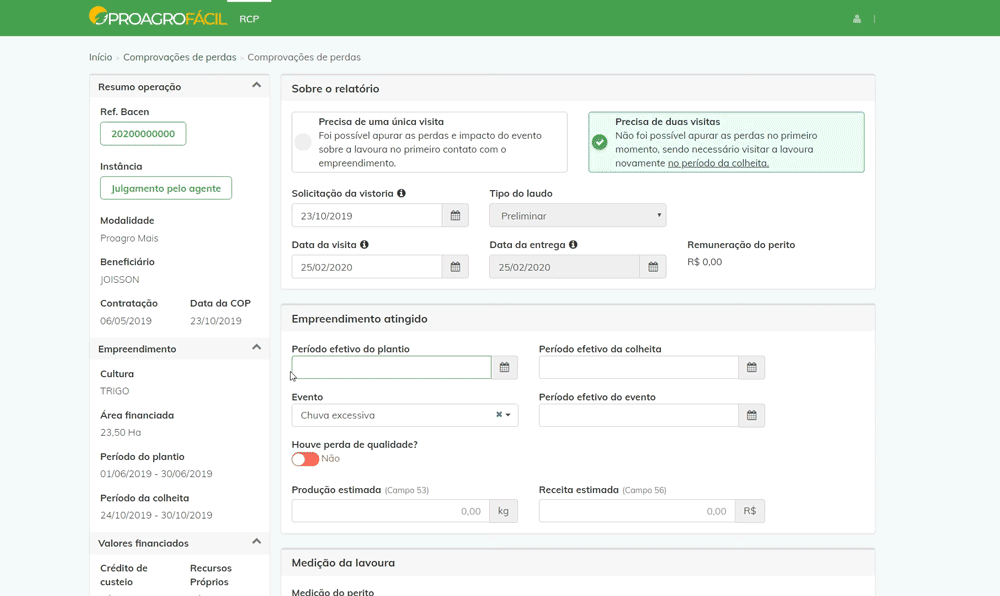1000x596 pixels.
Task: Click 'Julgamento pelo agente' button
Action: coord(166,188)
